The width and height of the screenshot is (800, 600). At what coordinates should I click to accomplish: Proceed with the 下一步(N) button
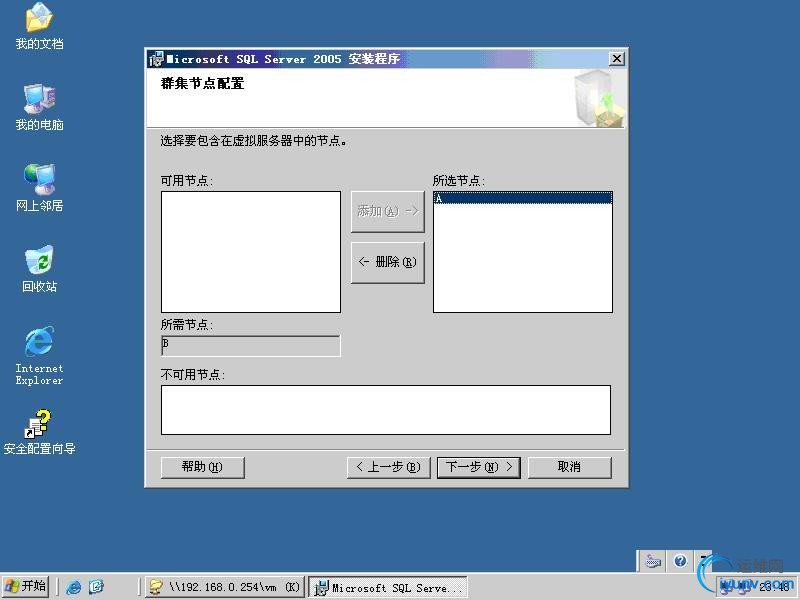(479, 467)
